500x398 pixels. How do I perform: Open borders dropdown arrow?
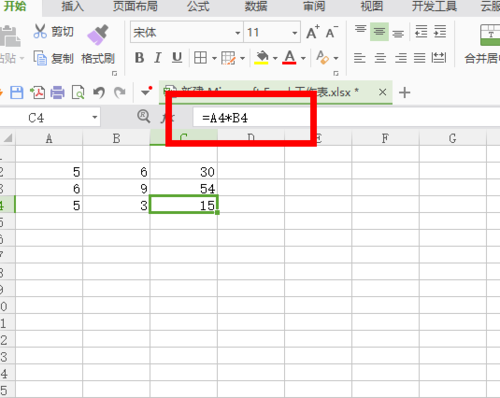pos(214,59)
